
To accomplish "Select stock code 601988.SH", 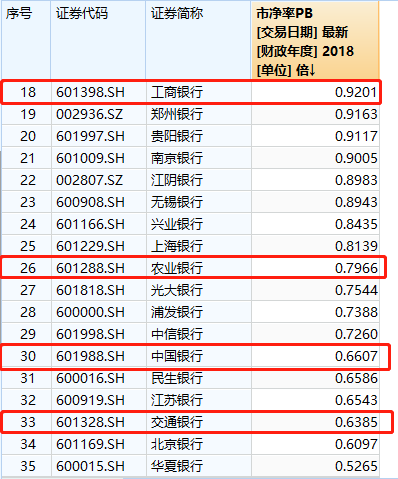I will [90, 356].
